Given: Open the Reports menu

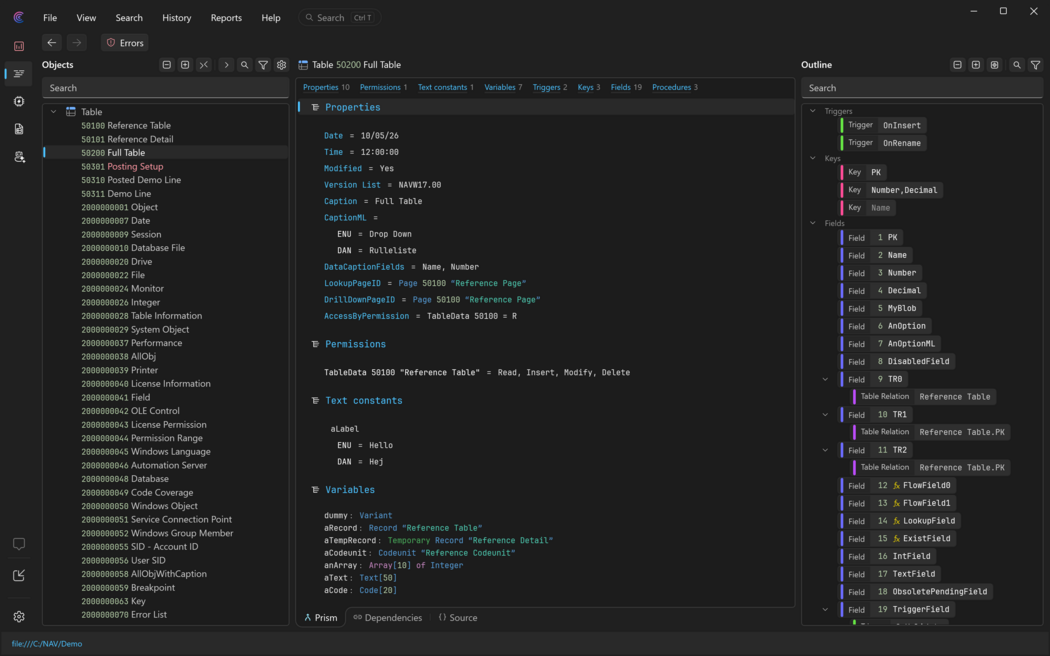Looking at the screenshot, I should pos(226,18).
